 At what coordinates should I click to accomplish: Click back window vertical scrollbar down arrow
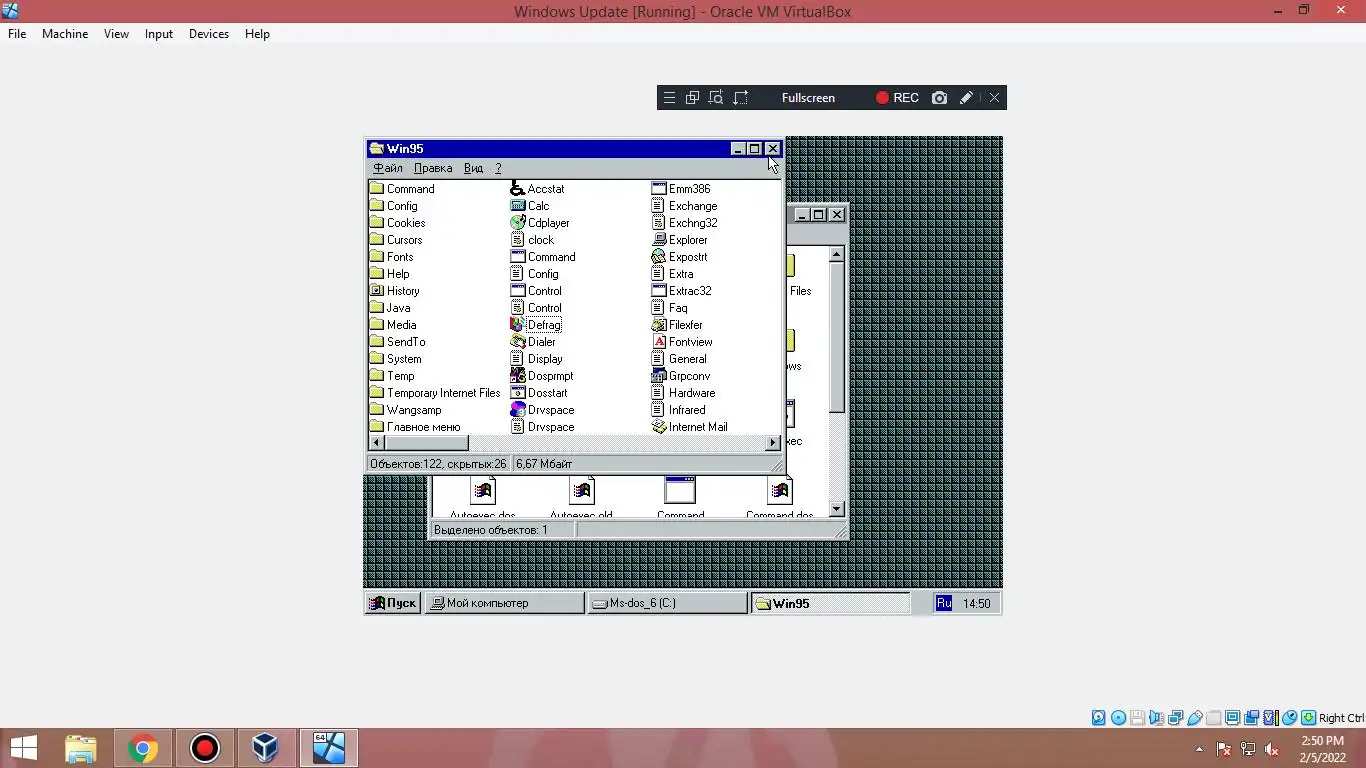[837, 510]
